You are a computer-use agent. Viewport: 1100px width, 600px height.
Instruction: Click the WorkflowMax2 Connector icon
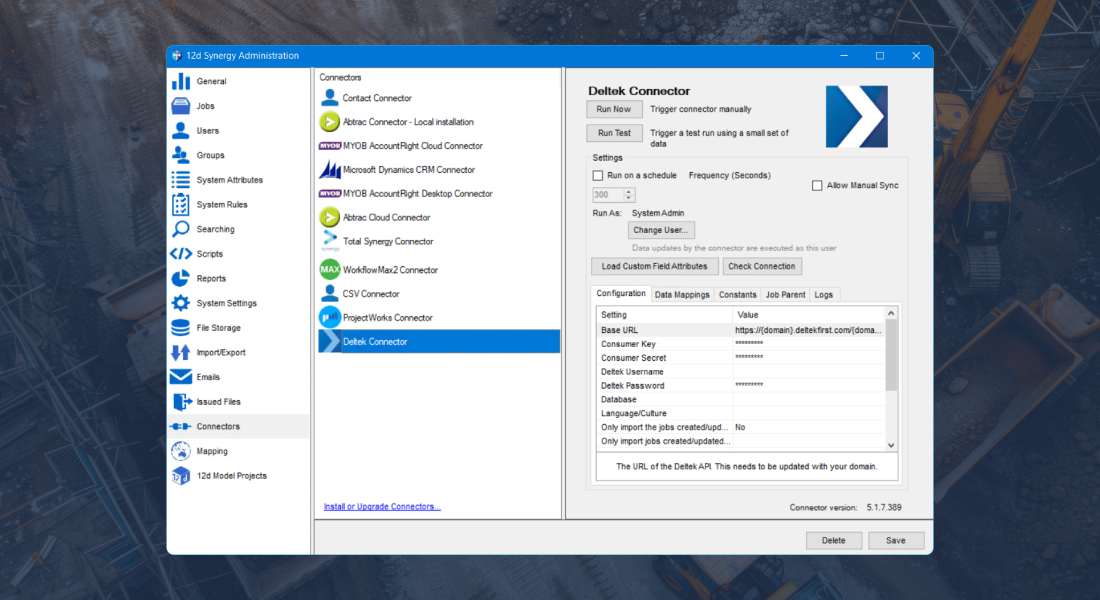click(329, 270)
